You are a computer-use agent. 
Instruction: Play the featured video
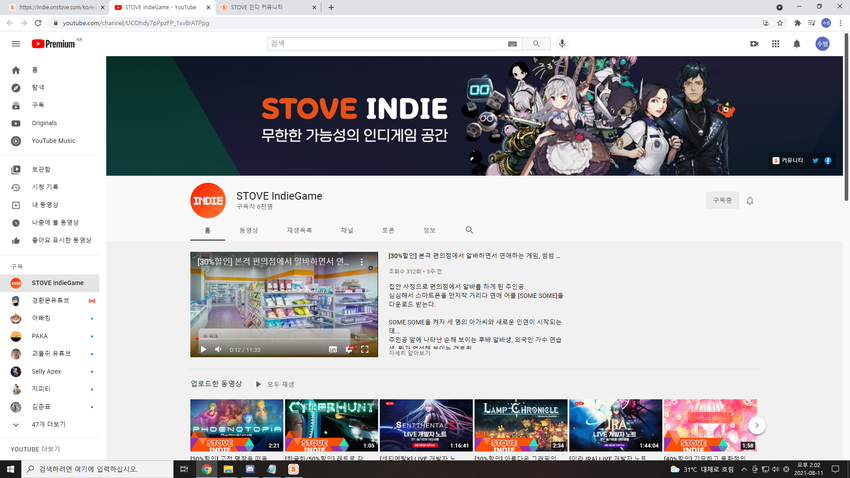click(x=203, y=350)
